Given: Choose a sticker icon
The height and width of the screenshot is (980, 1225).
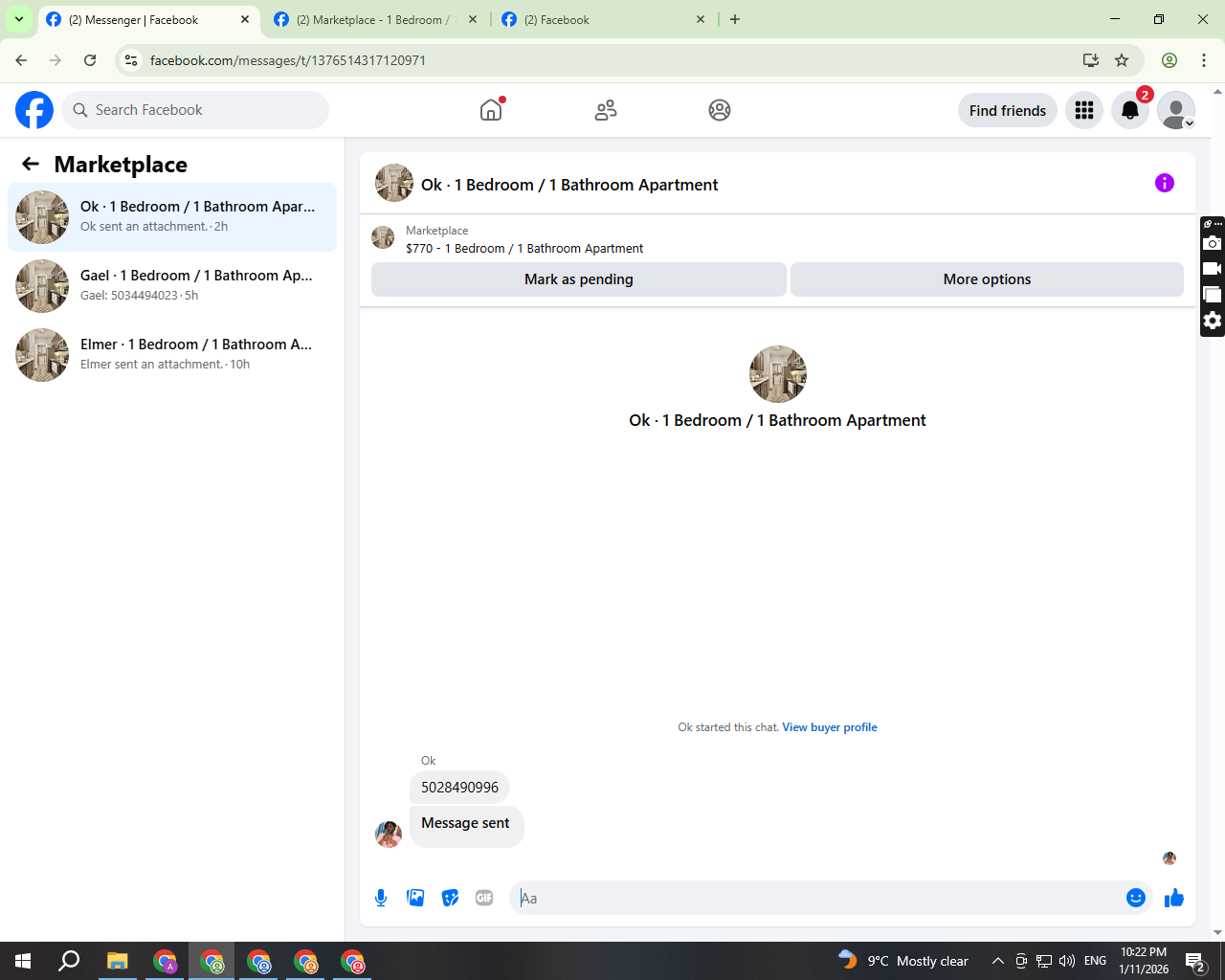Looking at the screenshot, I should pyautogui.click(x=450, y=898).
